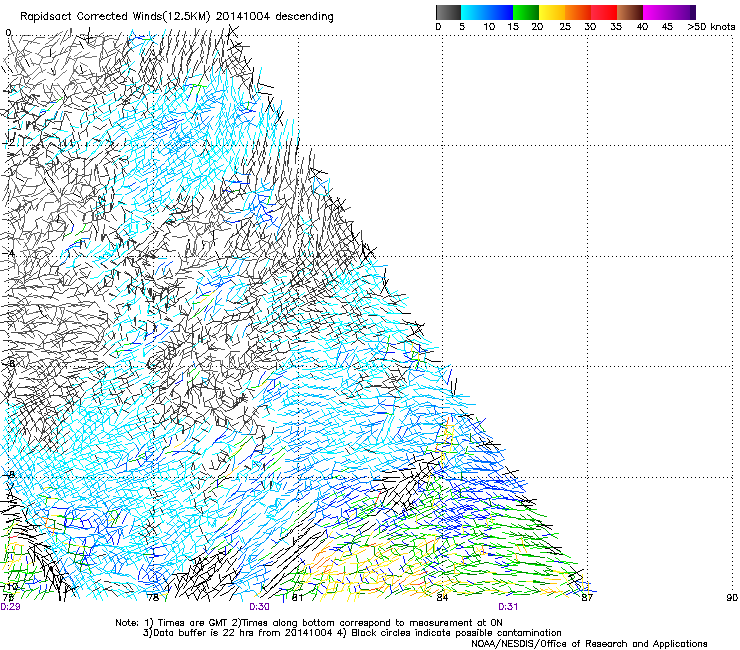Image resolution: width=740 pixels, height=650 pixels.
Task: Click the '87' longitude axis label
Action: coord(587,598)
